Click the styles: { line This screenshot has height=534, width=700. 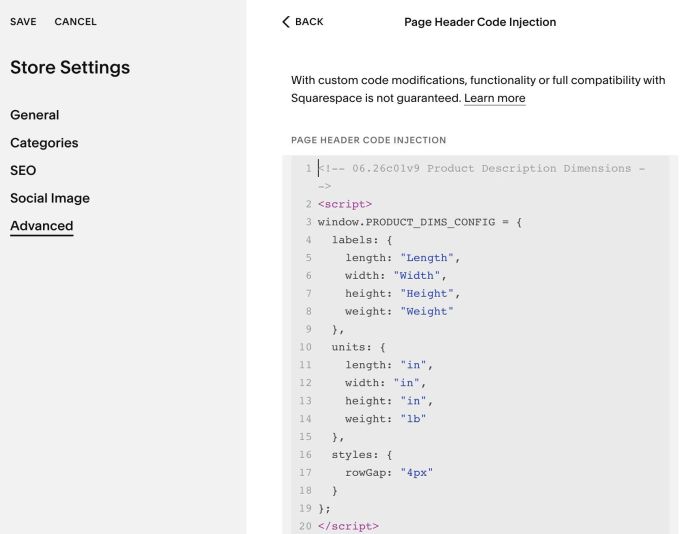[x=362, y=455]
